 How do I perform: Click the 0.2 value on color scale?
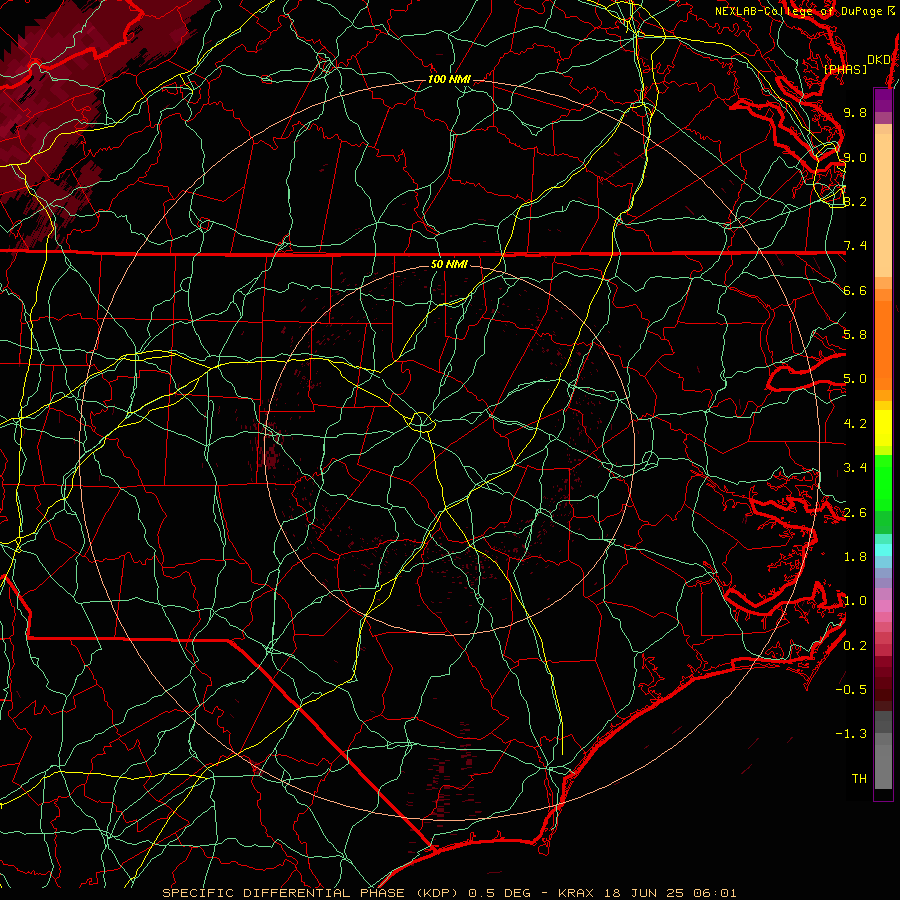855,646
